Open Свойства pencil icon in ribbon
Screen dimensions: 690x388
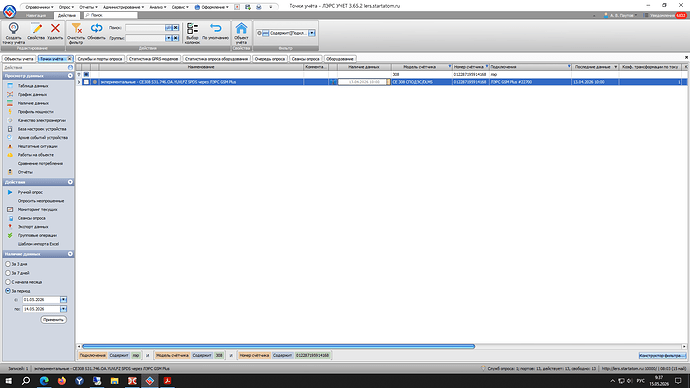(36, 29)
